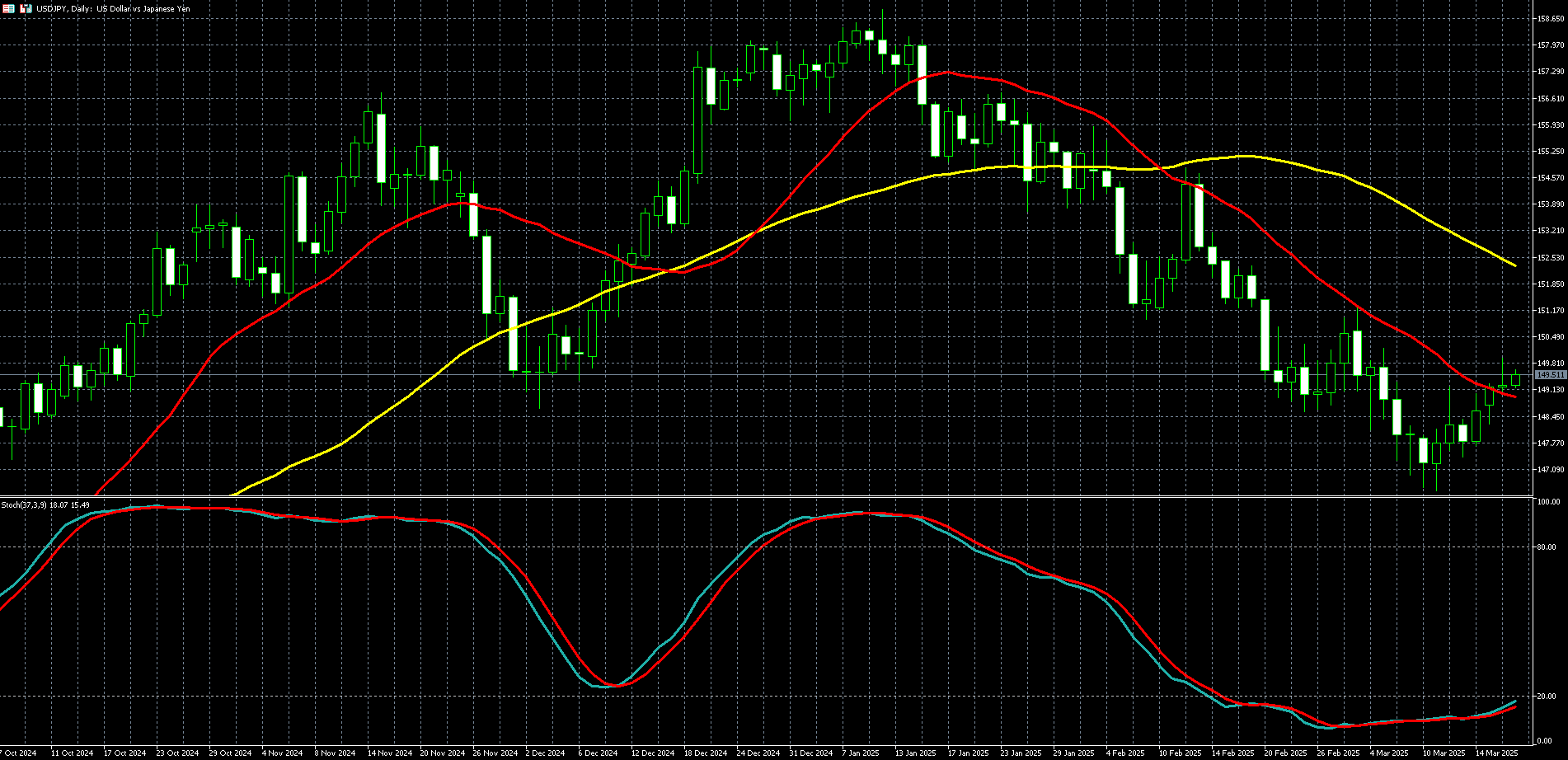This screenshot has width=1568, height=760.
Task: Click the '7 Jan 2025' date label
Action: tap(861, 753)
